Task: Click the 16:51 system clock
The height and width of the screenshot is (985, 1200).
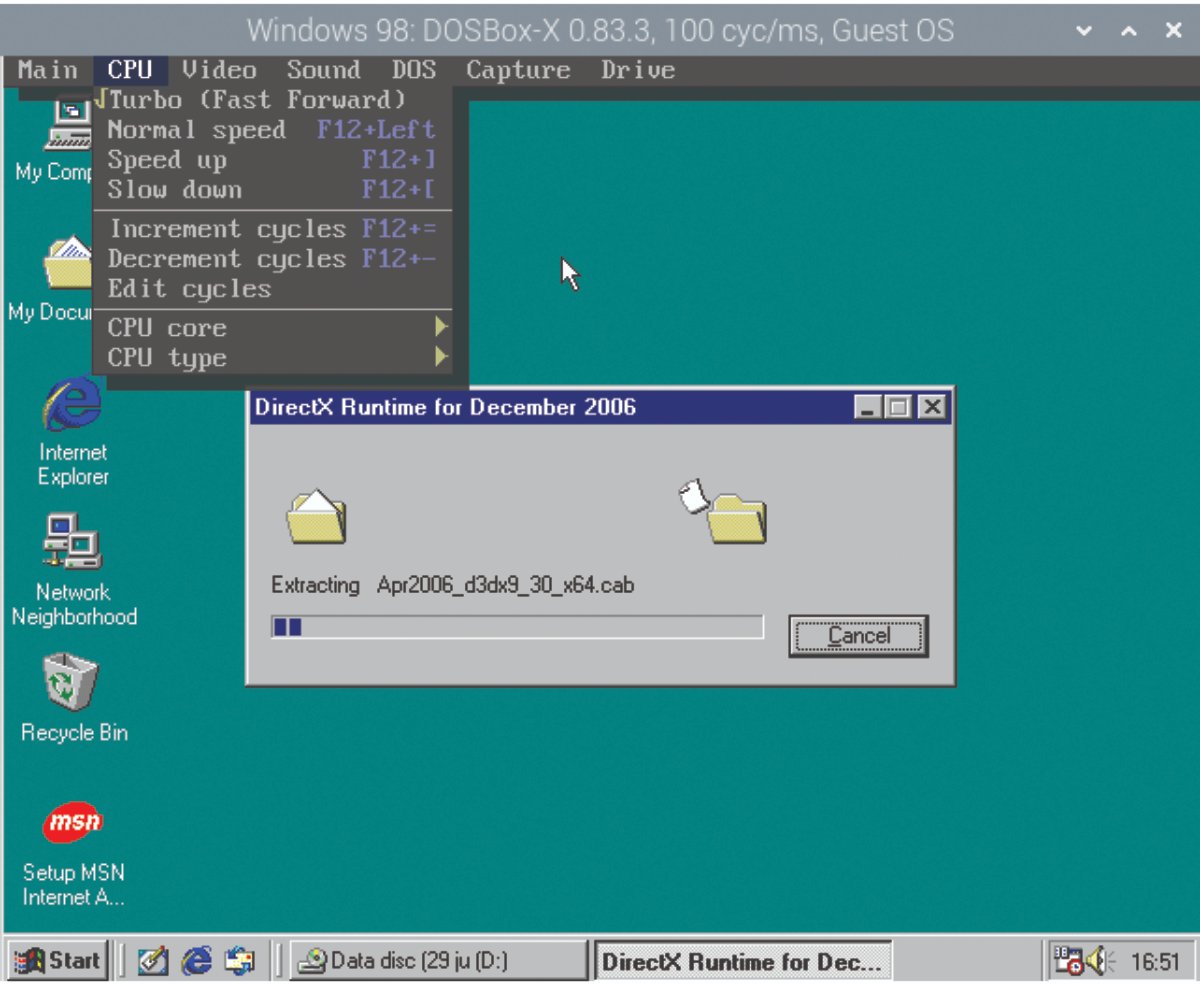Action: pos(1155,962)
